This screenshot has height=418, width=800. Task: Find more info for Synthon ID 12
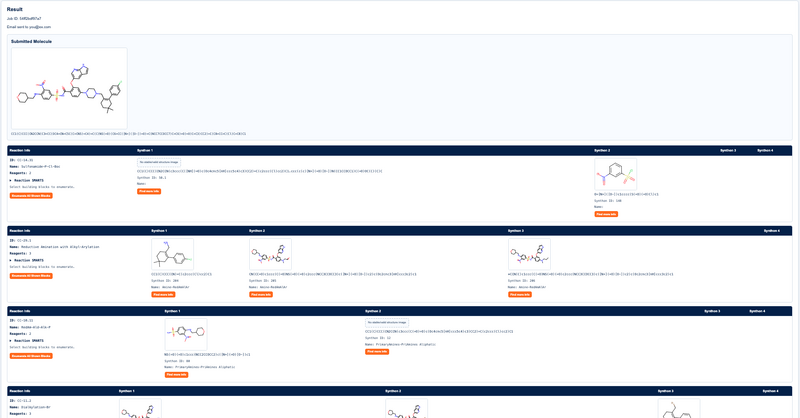pyautogui.click(x=377, y=352)
